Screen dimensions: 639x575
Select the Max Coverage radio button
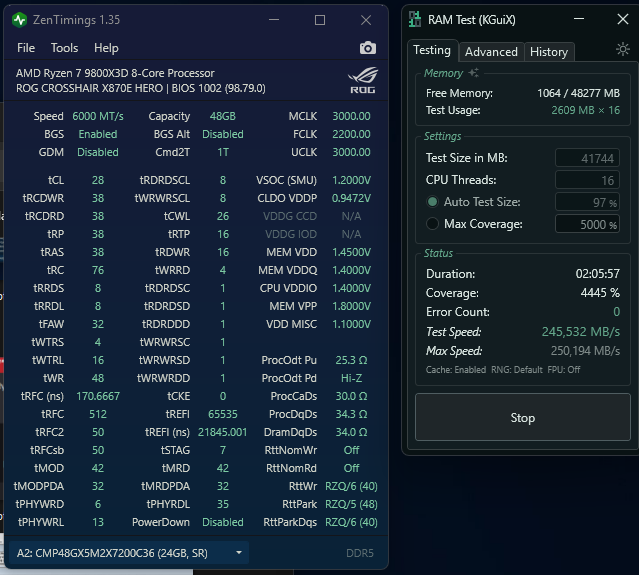coord(432,224)
